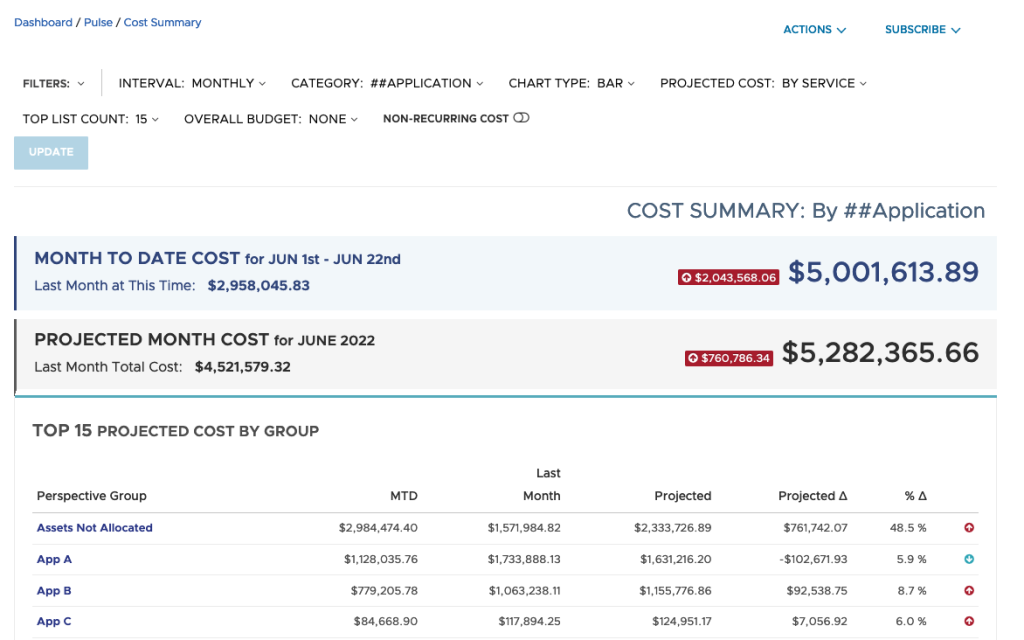Viewport: 1024px width, 640px height.
Task: Change the Chart Type Bar dropdown
Action: coord(571,83)
